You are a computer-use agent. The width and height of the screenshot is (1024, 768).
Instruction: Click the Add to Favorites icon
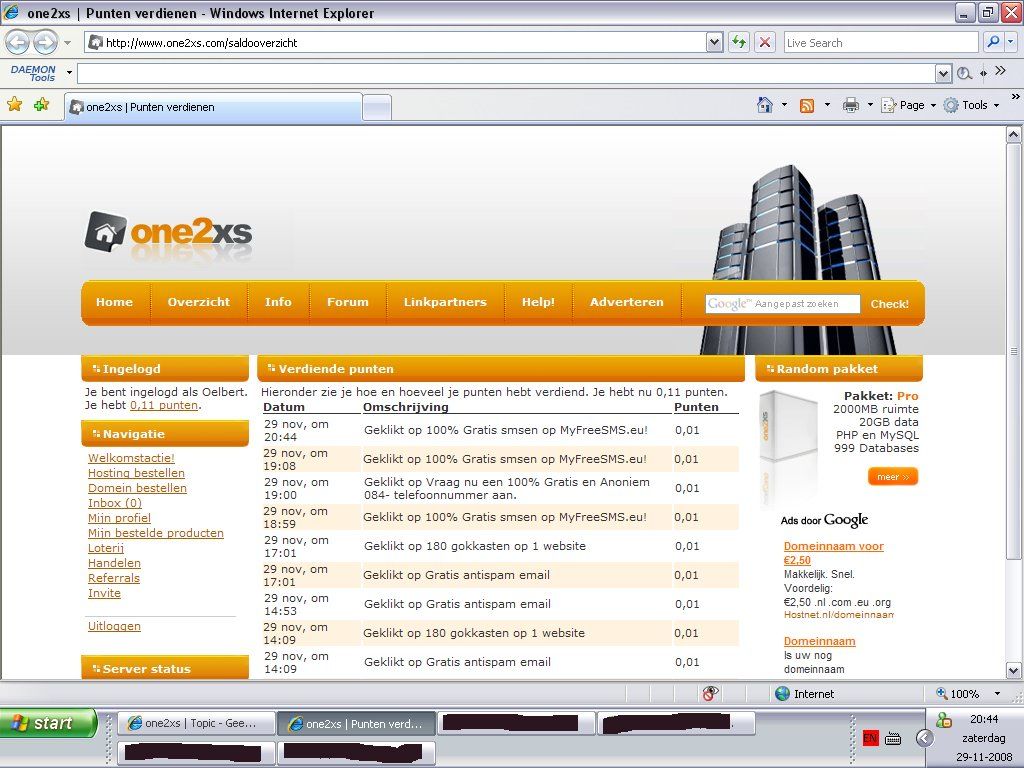point(41,104)
